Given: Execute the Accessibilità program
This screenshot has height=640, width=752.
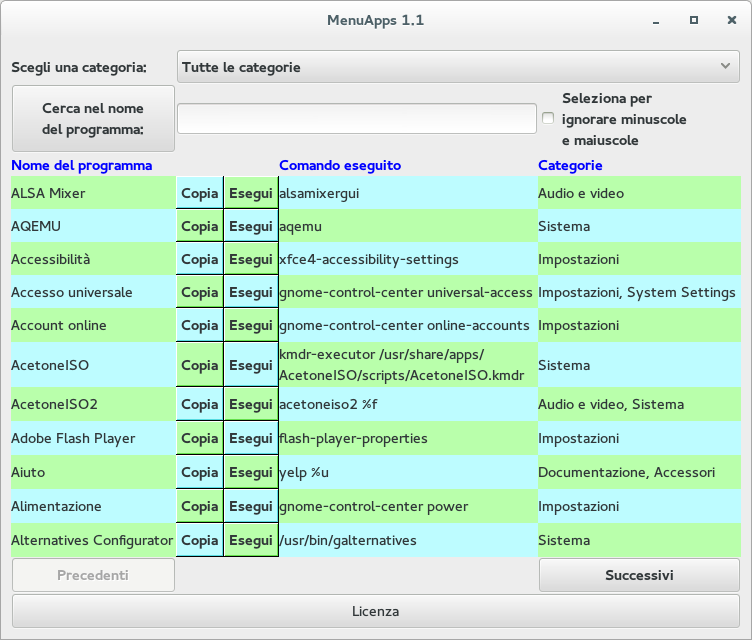Looking at the screenshot, I should (250, 259).
